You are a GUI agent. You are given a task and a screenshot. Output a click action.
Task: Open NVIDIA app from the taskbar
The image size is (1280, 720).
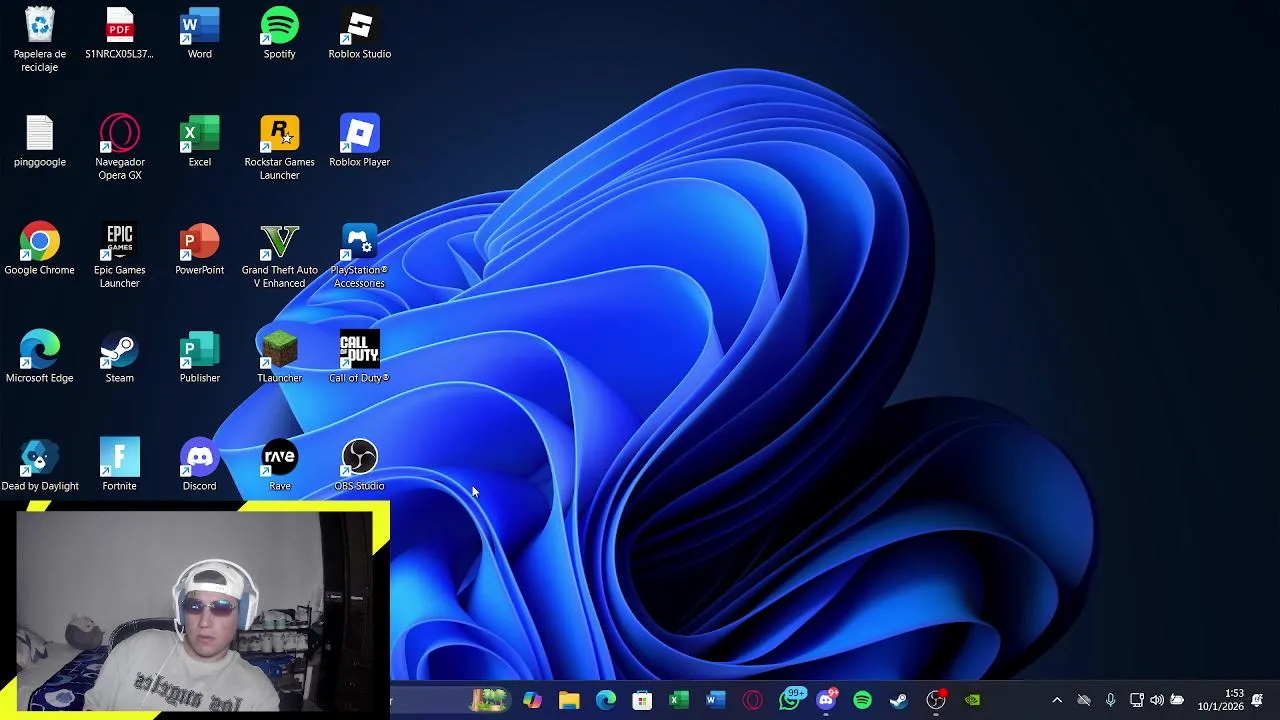pyautogui.click(x=972, y=700)
